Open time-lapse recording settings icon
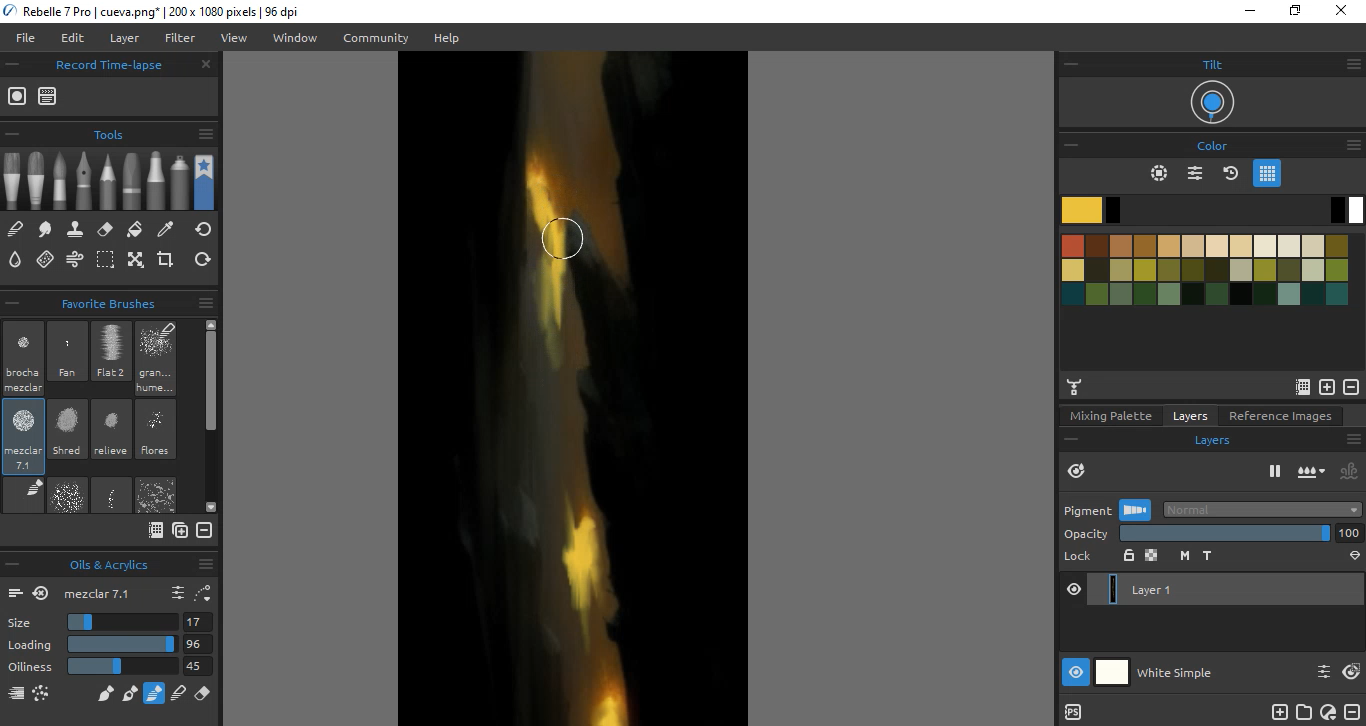Image resolution: width=1366 pixels, height=726 pixels. pos(47,96)
